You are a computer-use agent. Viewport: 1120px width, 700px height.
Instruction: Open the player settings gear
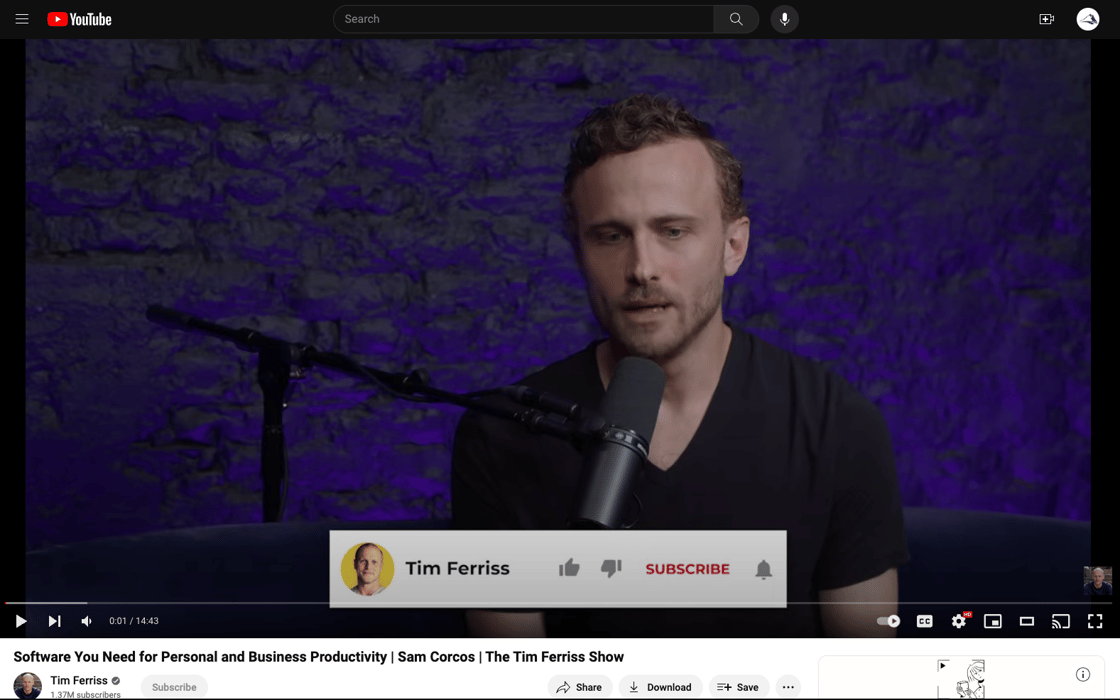click(959, 621)
